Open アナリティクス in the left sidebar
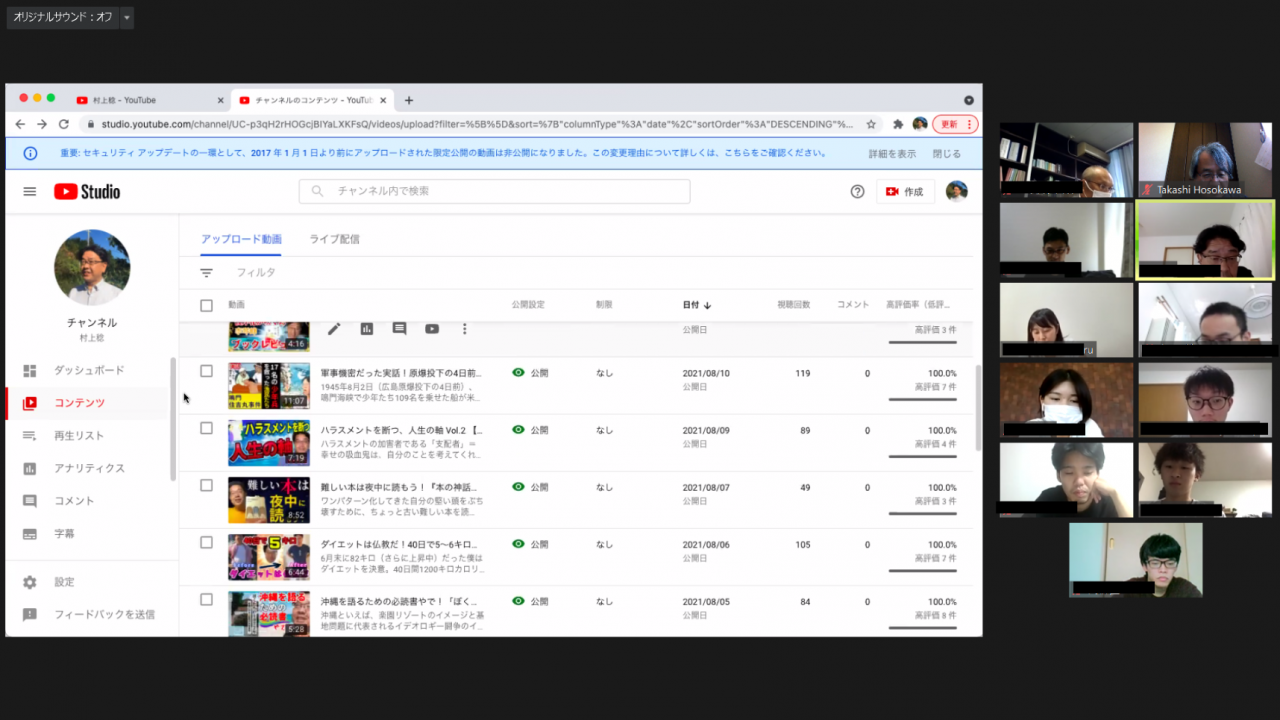 point(89,468)
